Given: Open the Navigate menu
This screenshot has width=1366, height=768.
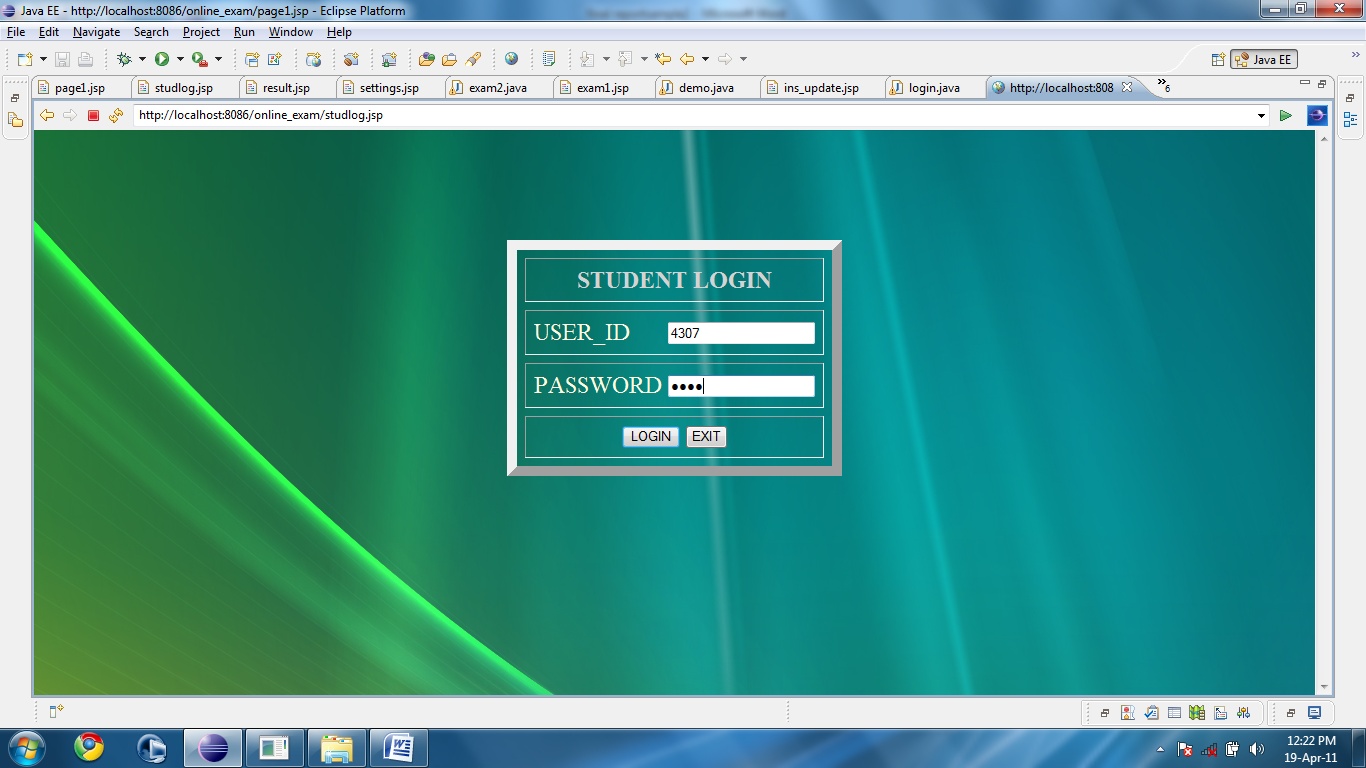Looking at the screenshot, I should pos(96,32).
